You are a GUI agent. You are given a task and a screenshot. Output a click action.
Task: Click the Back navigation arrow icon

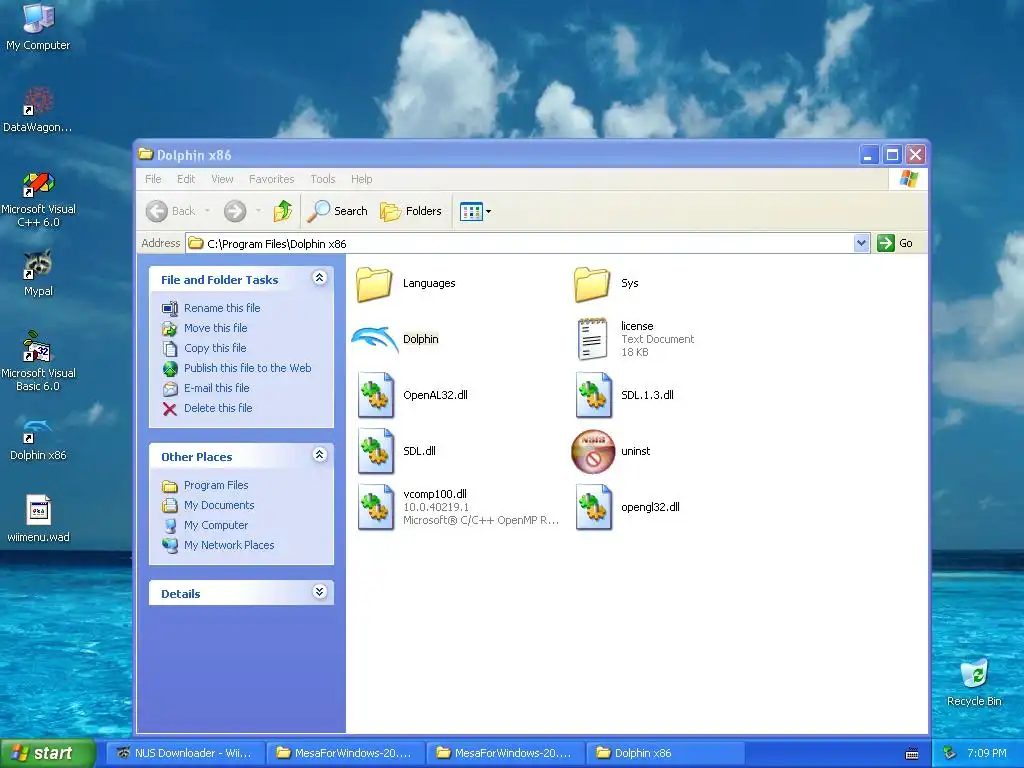pyautogui.click(x=157, y=211)
